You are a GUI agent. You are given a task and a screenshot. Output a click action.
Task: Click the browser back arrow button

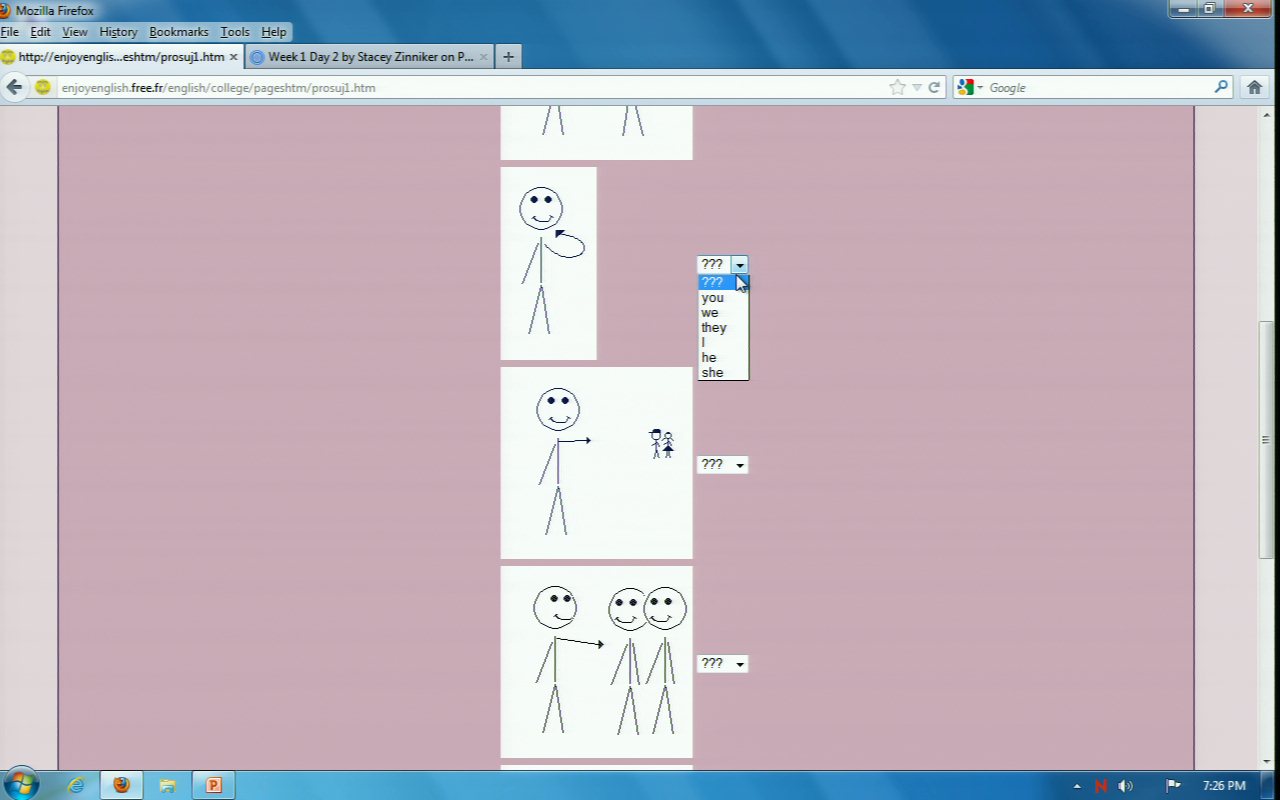tap(14, 87)
